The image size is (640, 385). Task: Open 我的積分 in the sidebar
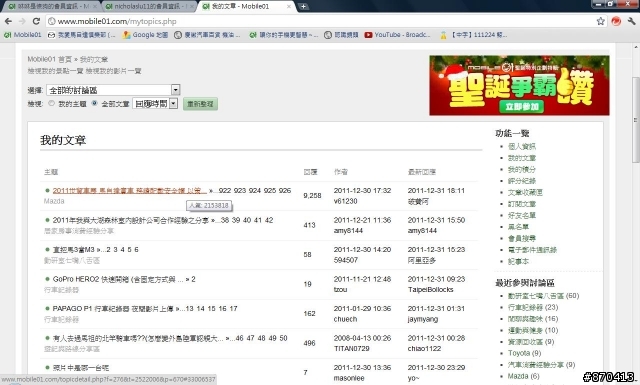[x=522, y=169]
